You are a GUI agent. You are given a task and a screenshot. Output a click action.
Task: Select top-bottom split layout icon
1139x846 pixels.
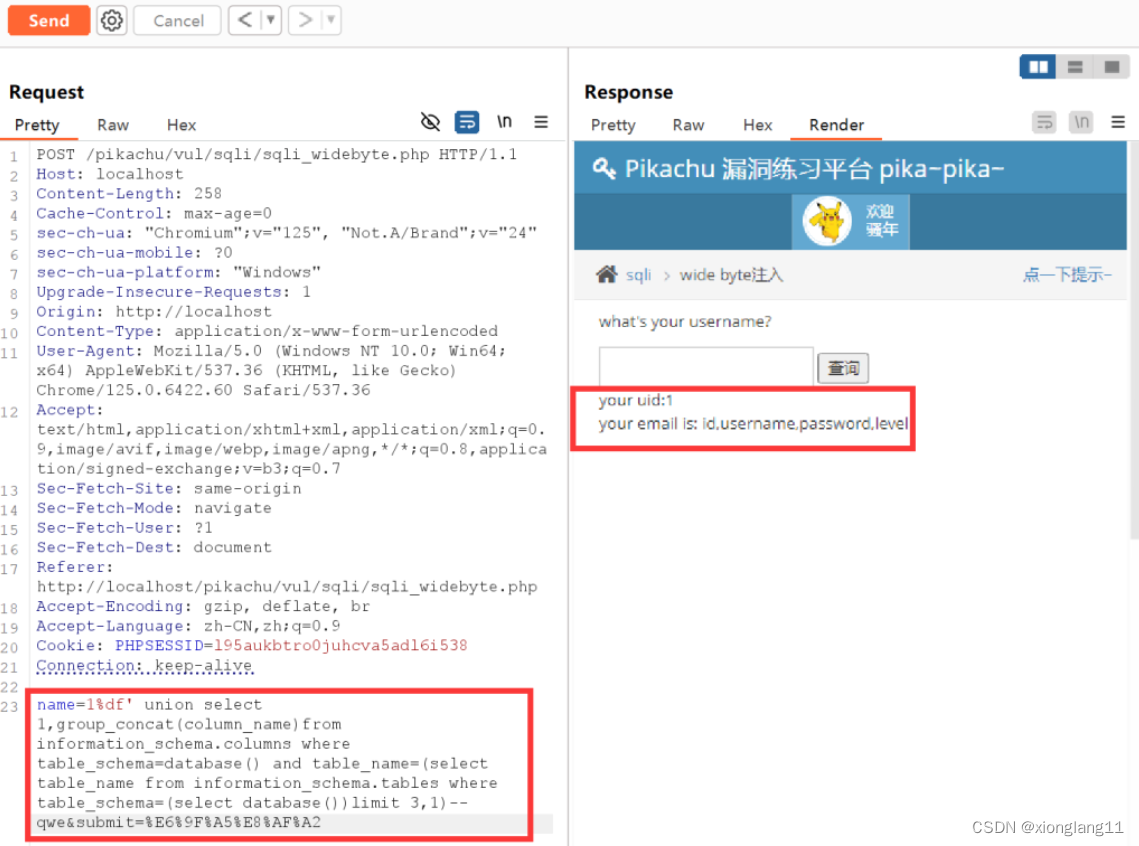pos(1075,67)
